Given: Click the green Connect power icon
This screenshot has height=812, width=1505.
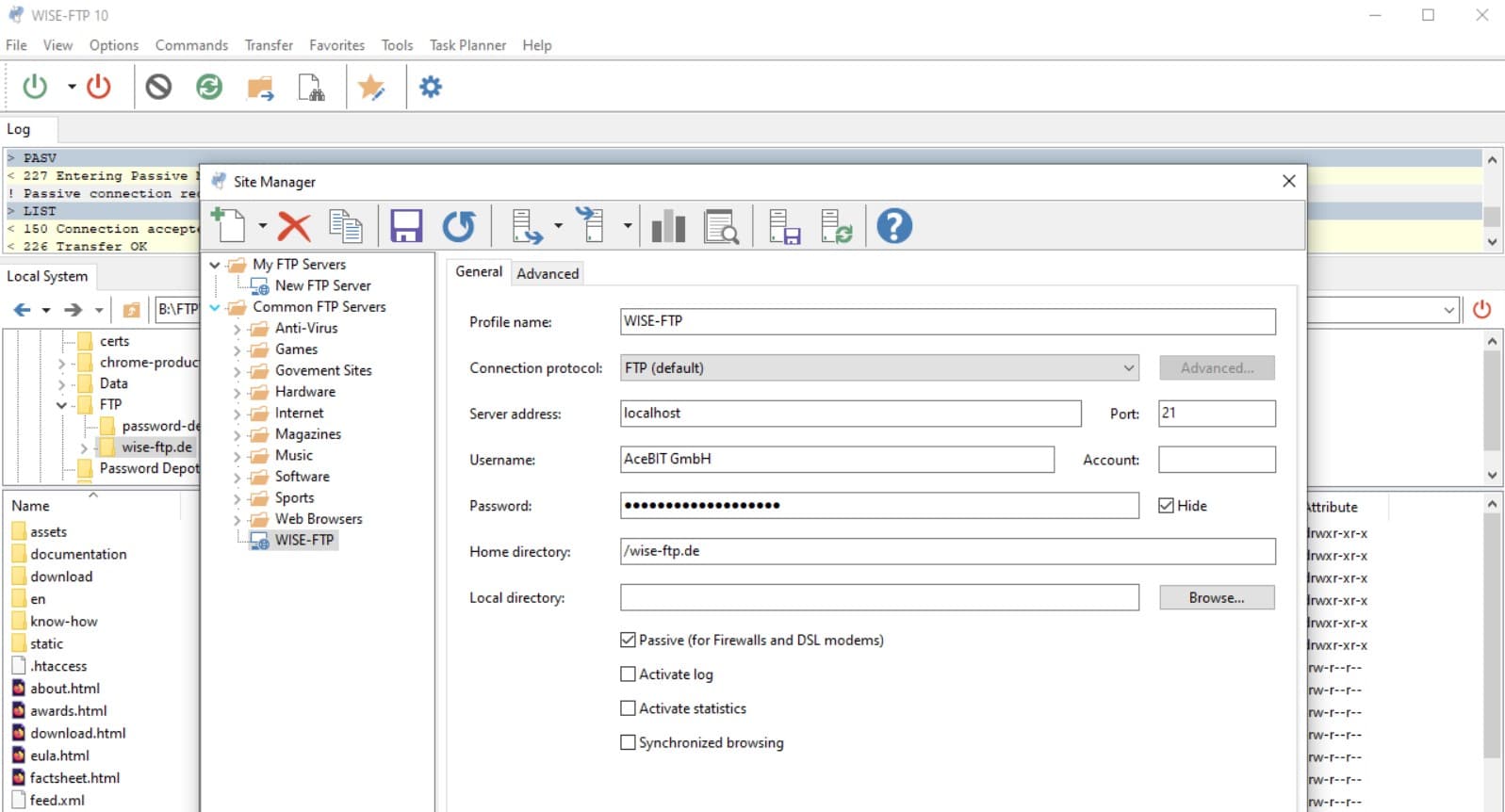Looking at the screenshot, I should (35, 87).
